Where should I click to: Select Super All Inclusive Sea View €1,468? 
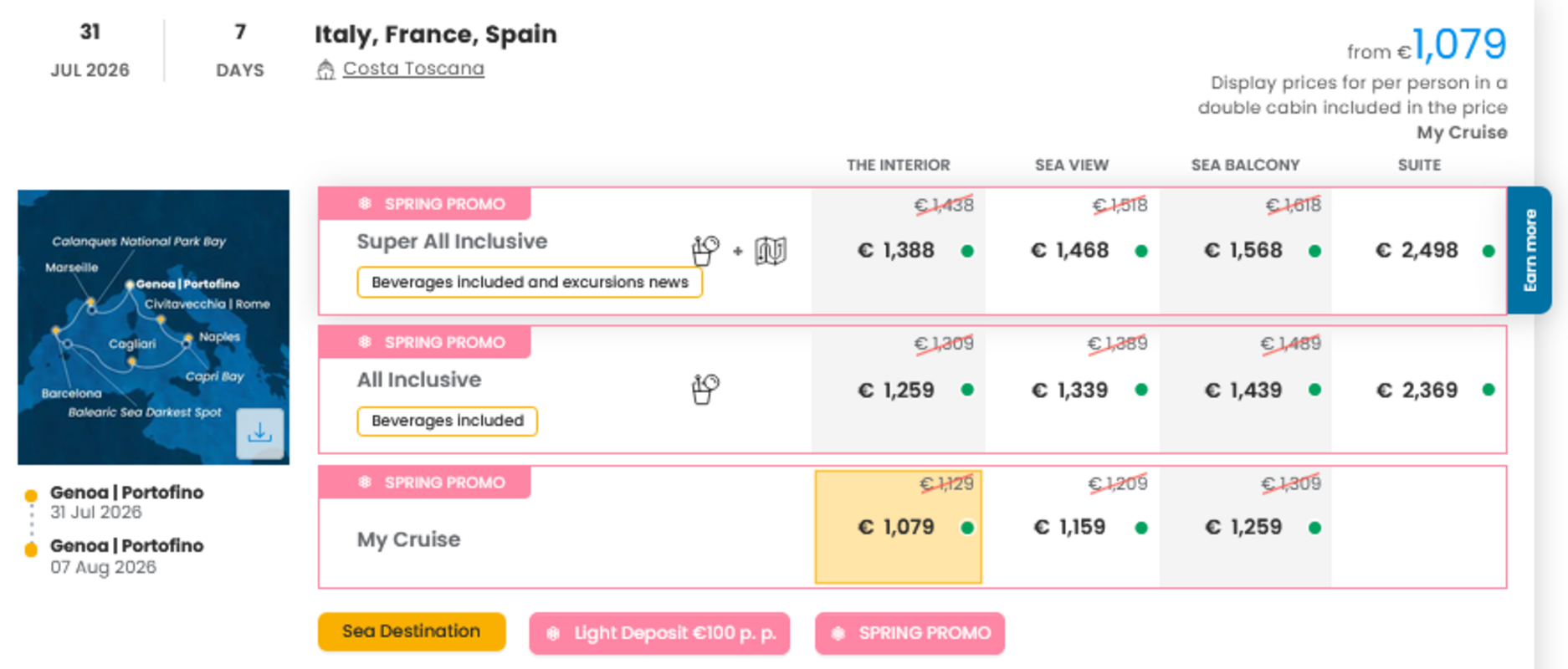tap(1070, 251)
